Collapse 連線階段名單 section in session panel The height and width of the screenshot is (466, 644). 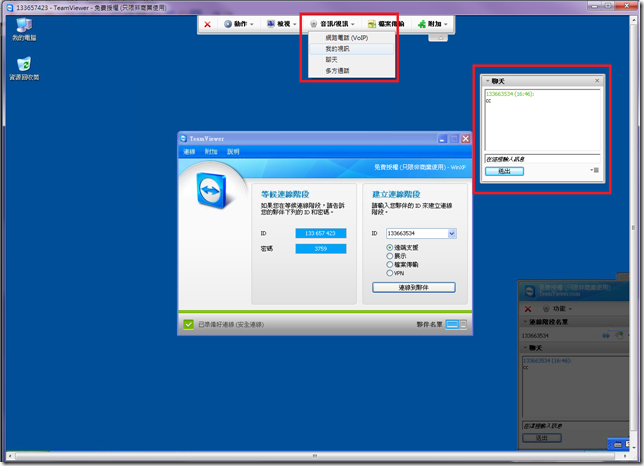point(525,322)
